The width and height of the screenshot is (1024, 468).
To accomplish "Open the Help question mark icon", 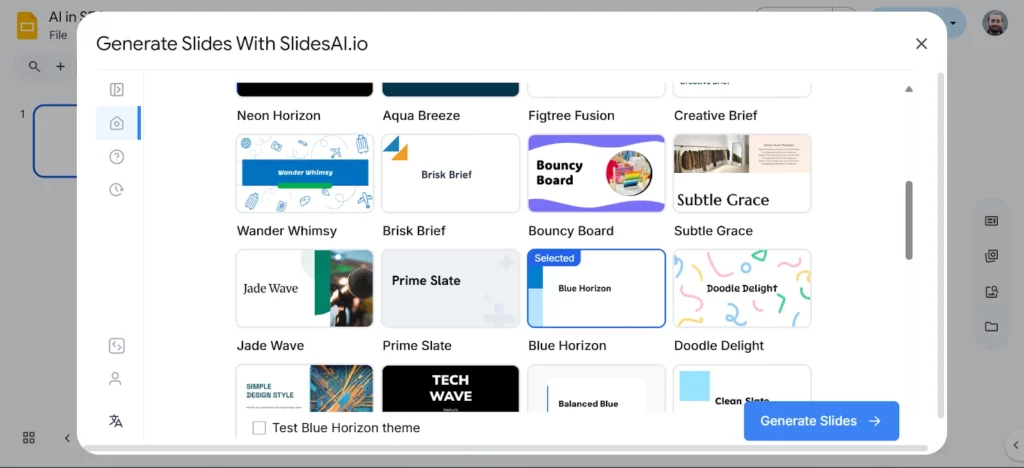I will [117, 156].
